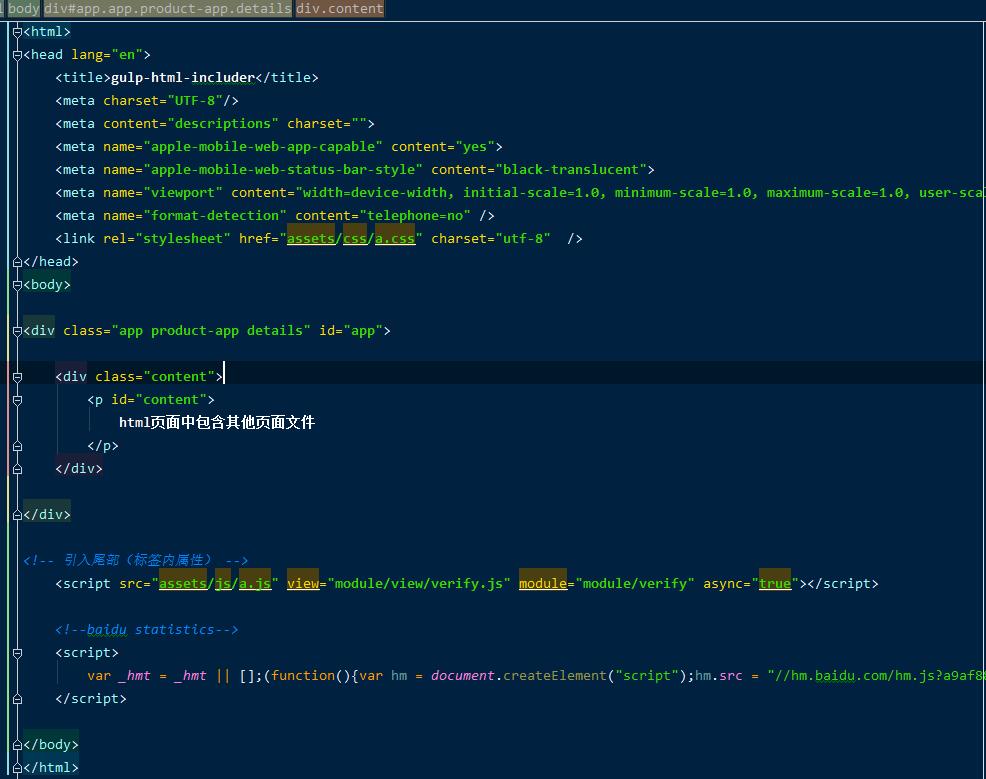This screenshot has height=779, width=986.
Task: Collapse the <p id="content"> fold marker
Action: 18,400
